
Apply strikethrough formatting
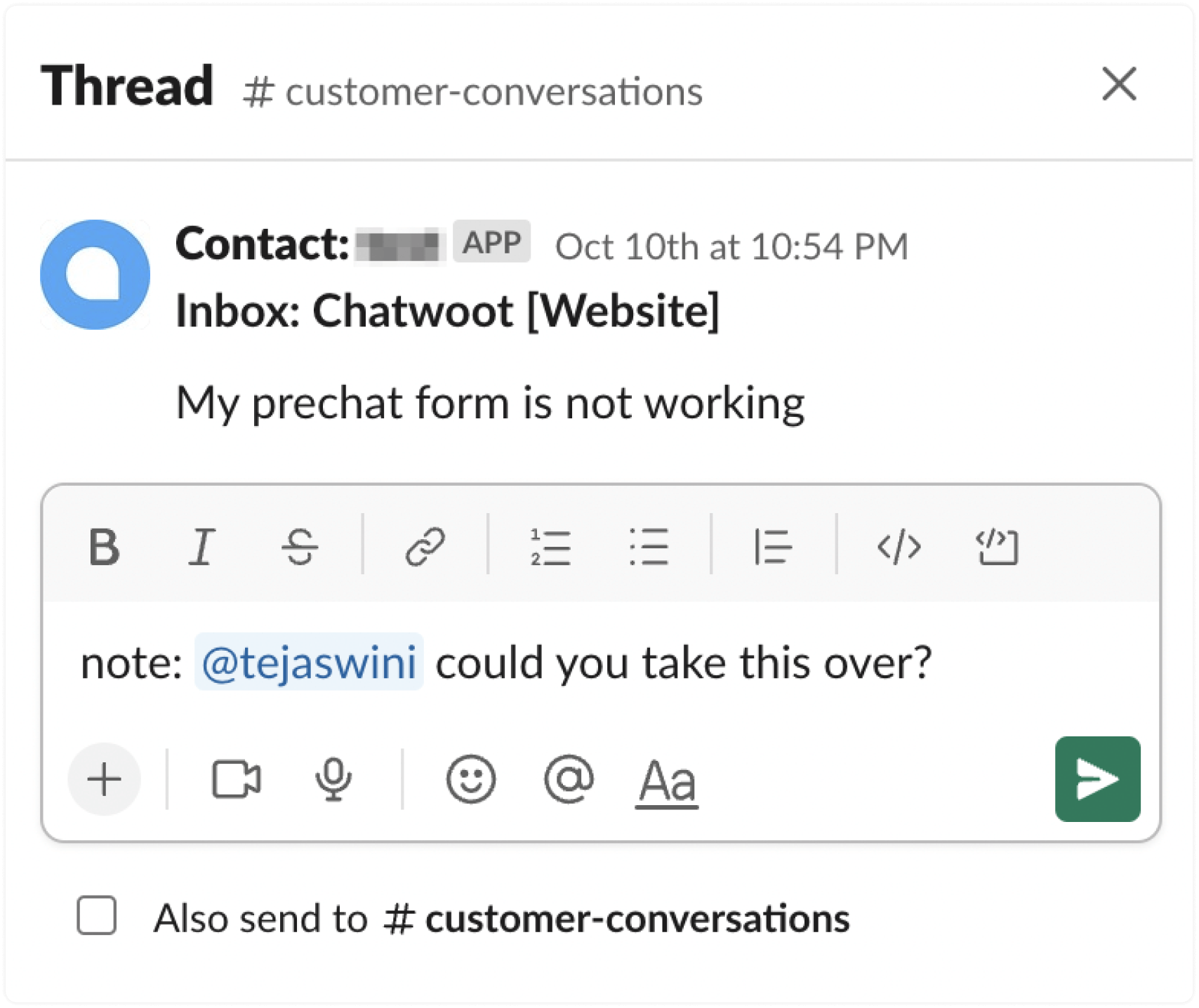pyautogui.click(x=300, y=546)
